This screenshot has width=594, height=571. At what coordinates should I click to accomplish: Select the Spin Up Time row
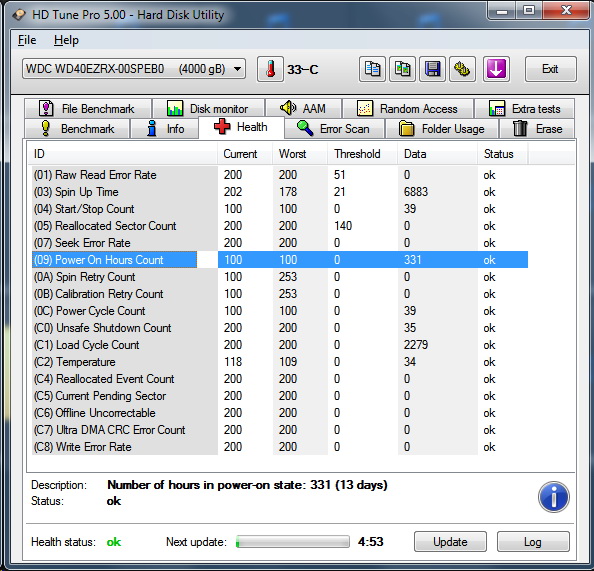coord(280,192)
